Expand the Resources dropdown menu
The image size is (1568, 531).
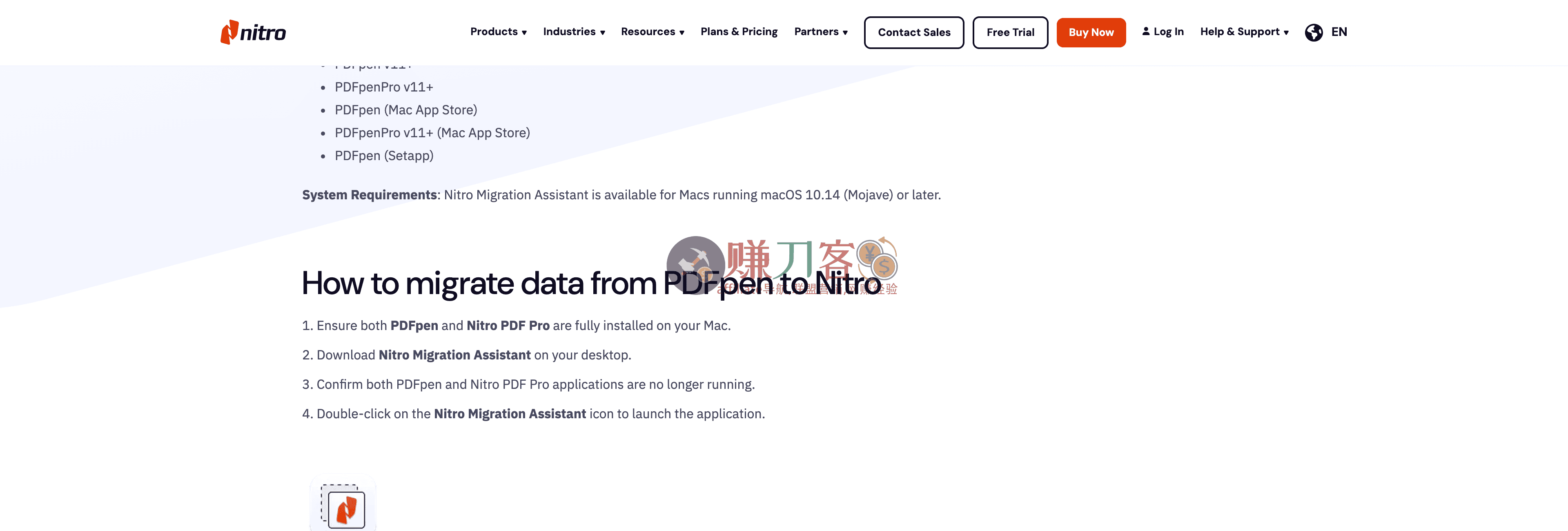pyautogui.click(x=653, y=32)
